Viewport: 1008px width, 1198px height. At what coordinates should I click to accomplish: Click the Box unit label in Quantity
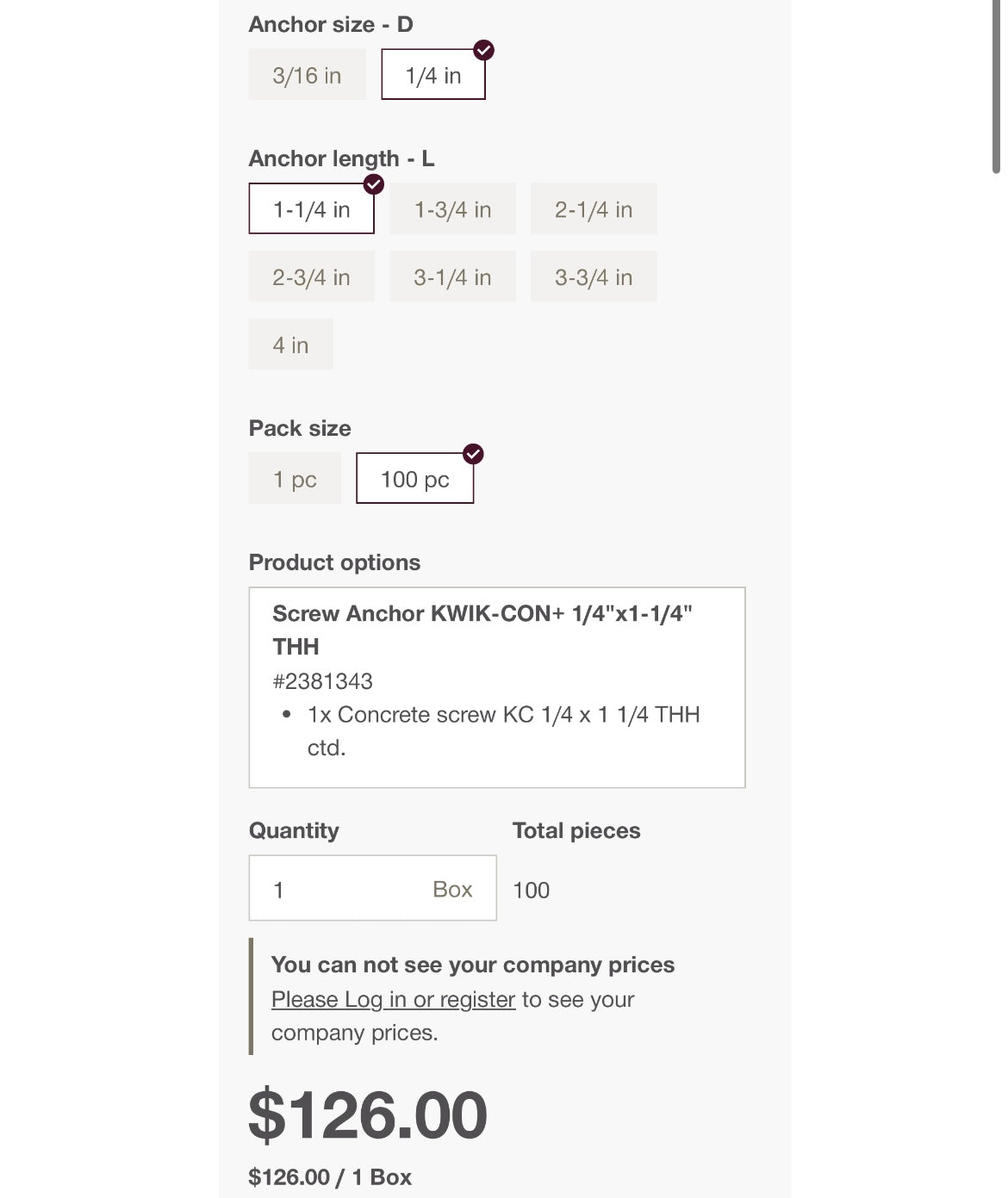click(x=452, y=889)
